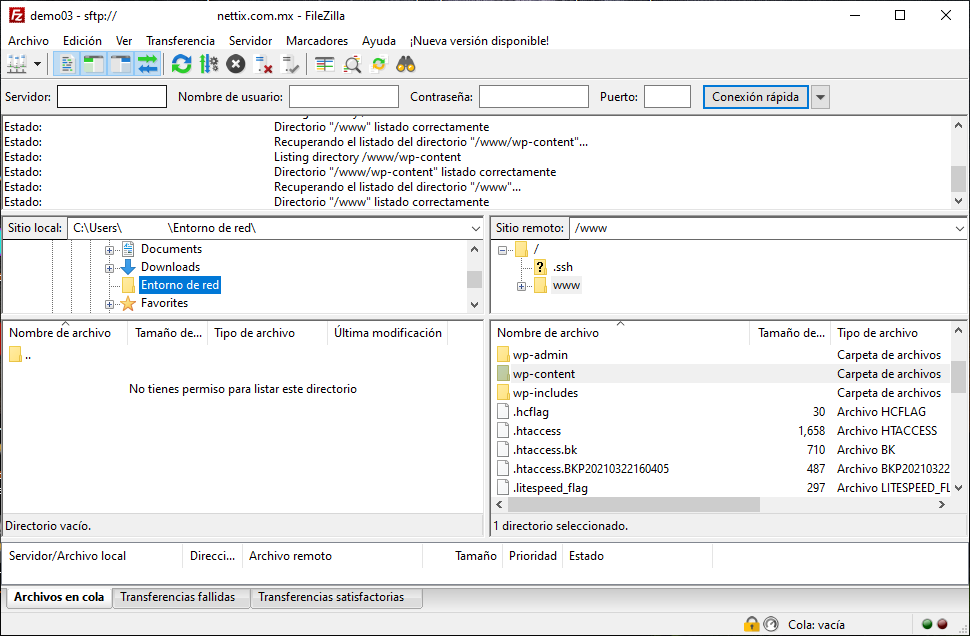
Task: Expand the www folder in remote tree
Action: pos(522,286)
